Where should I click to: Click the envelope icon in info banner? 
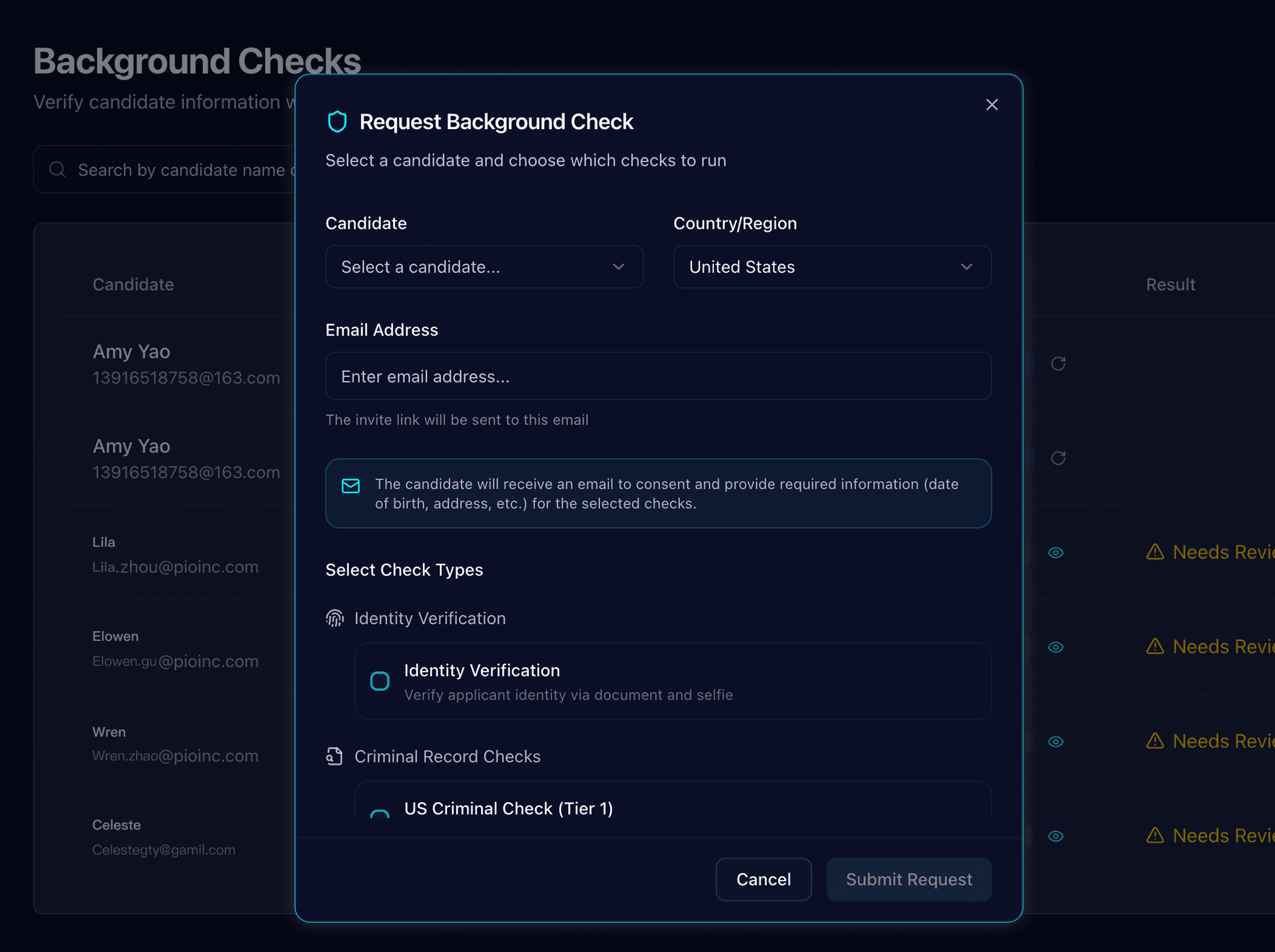point(350,486)
